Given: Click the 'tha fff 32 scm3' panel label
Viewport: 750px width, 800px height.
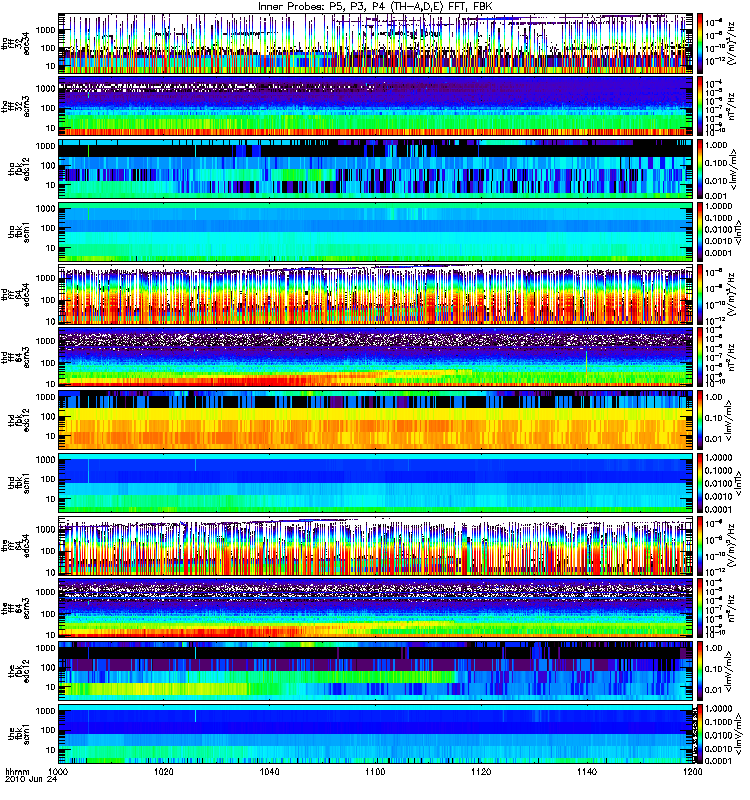Looking at the screenshot, I should pos(16,107).
